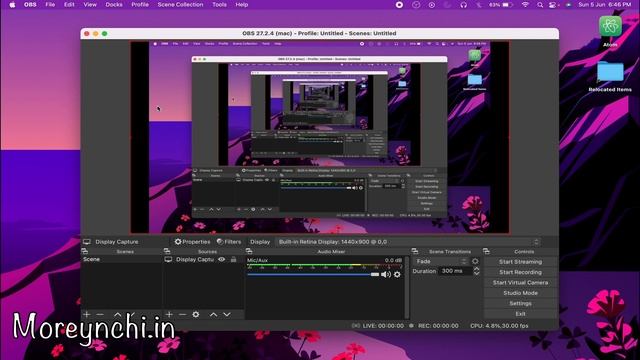Open source Filters button
The width and height of the screenshot is (640, 360).
(229, 242)
